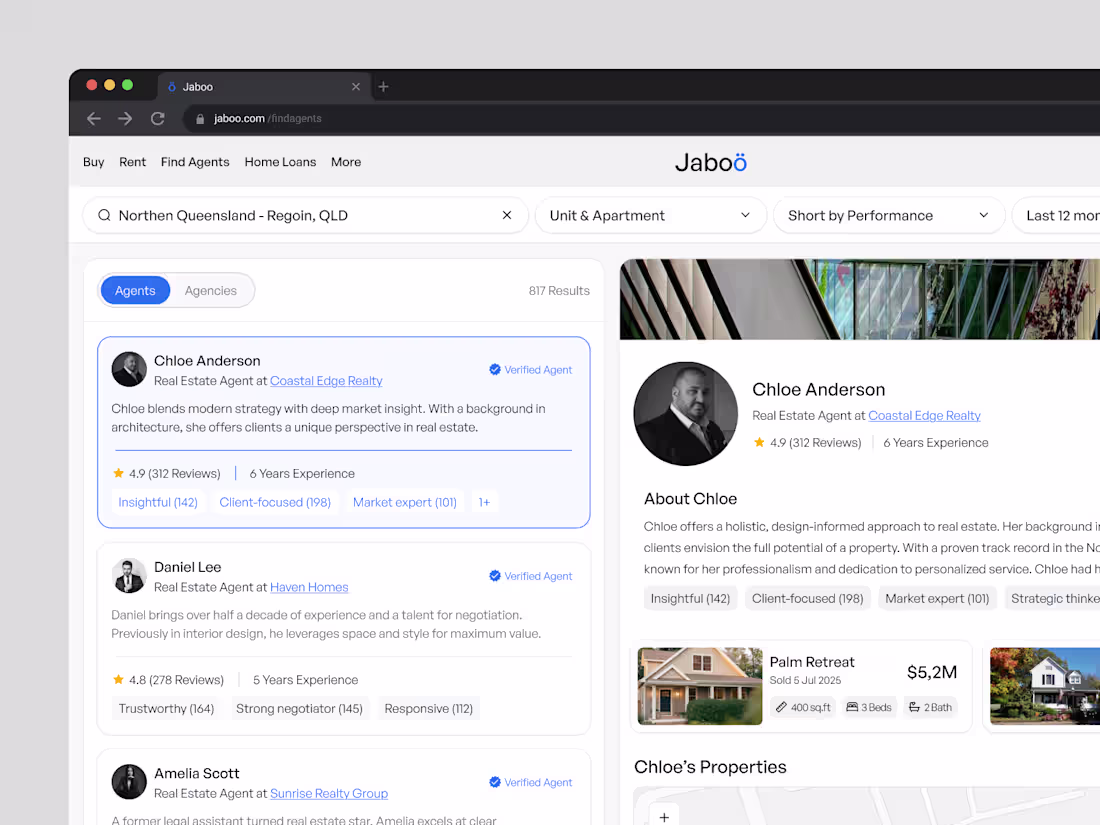This screenshot has width=1100, height=825.
Task: Click the browser back arrow
Action: 93,118
